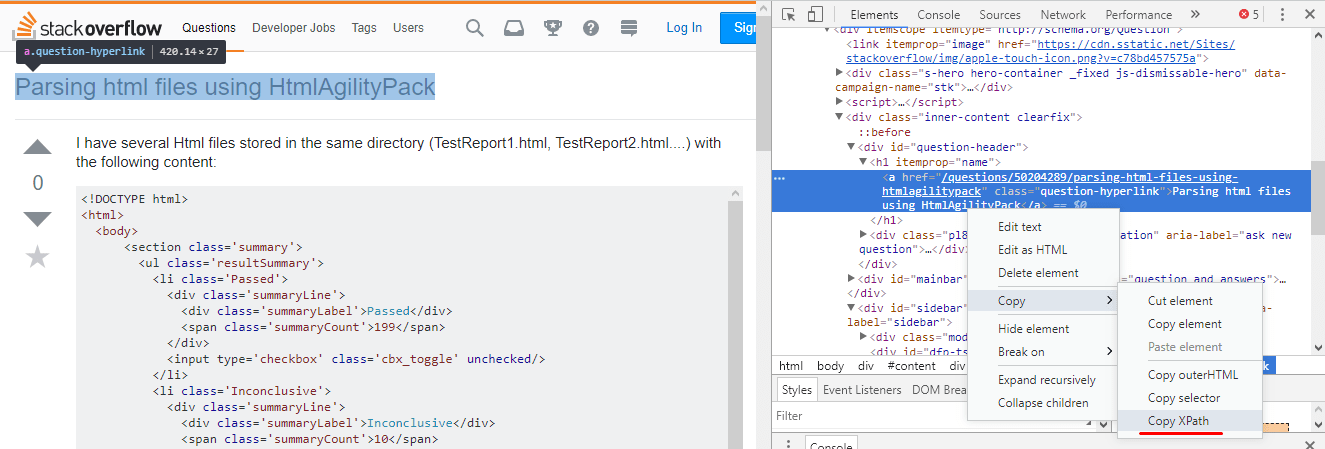Activate the DevTools inspect element picker
The height and width of the screenshot is (449, 1325).
tap(789, 14)
